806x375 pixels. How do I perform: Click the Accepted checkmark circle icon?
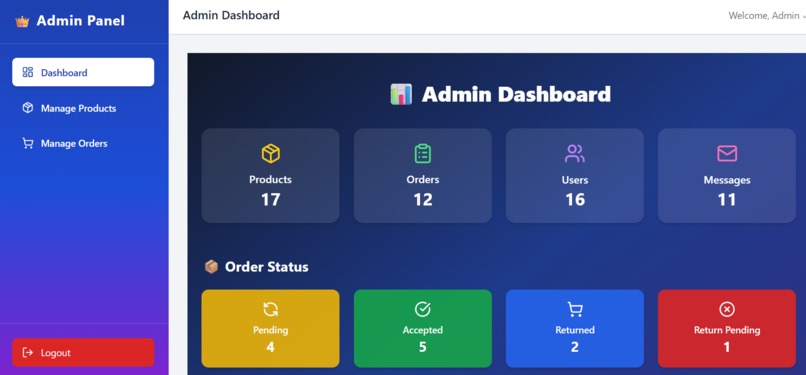[x=423, y=309]
